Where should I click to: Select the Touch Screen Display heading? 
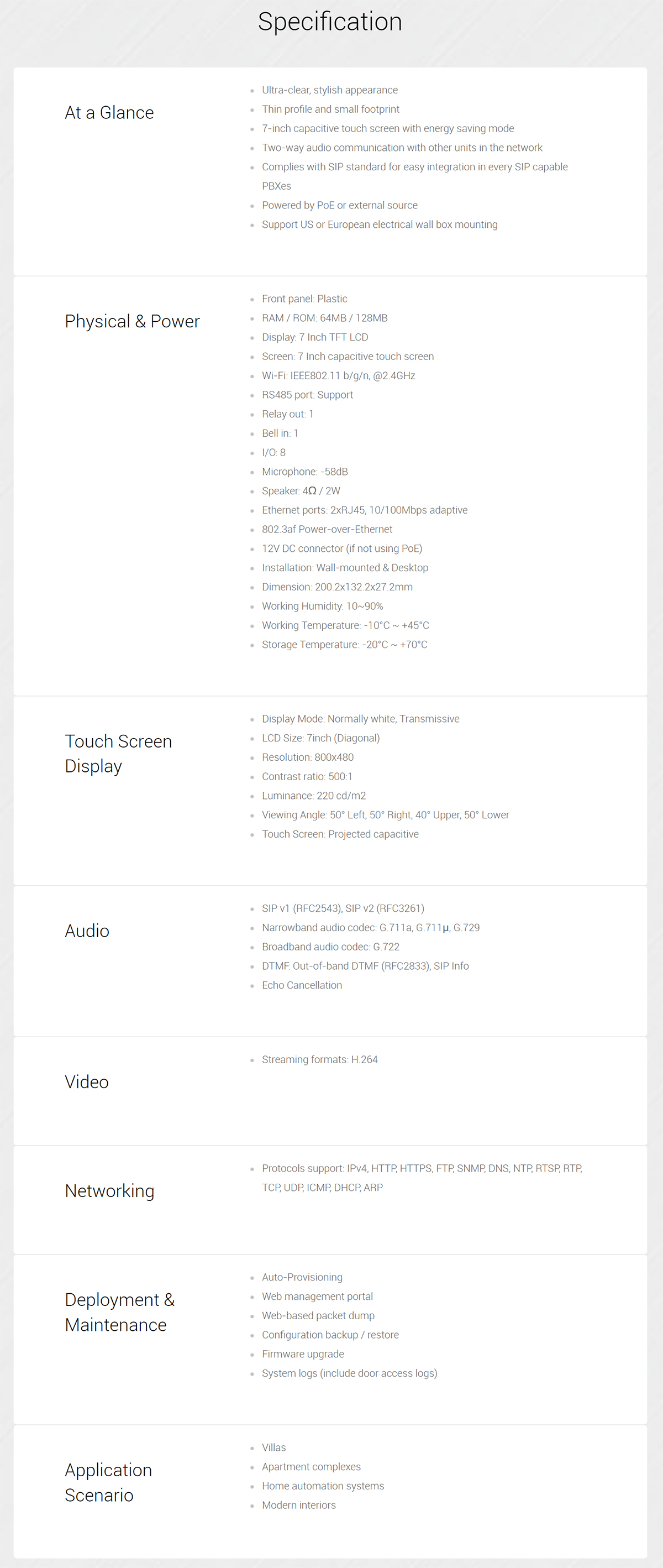coord(119,754)
